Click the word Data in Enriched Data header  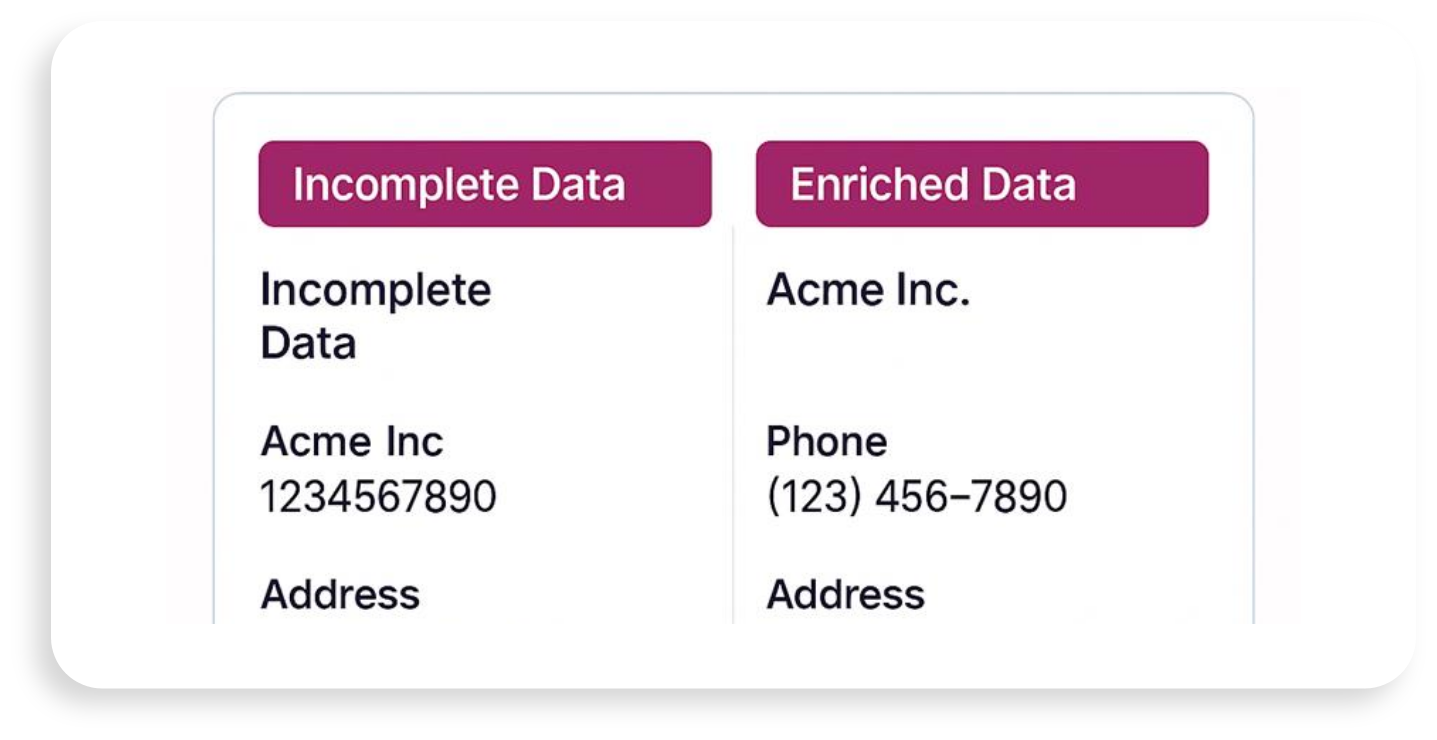(x=1028, y=184)
